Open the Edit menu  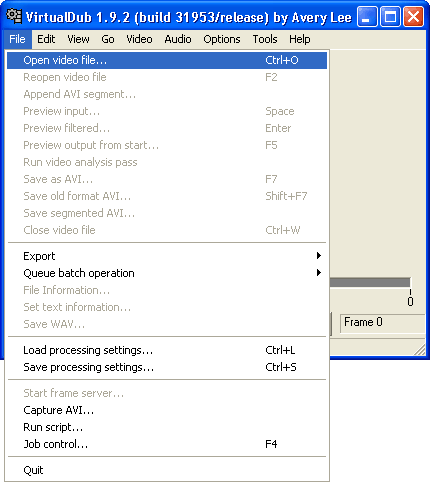(46, 39)
